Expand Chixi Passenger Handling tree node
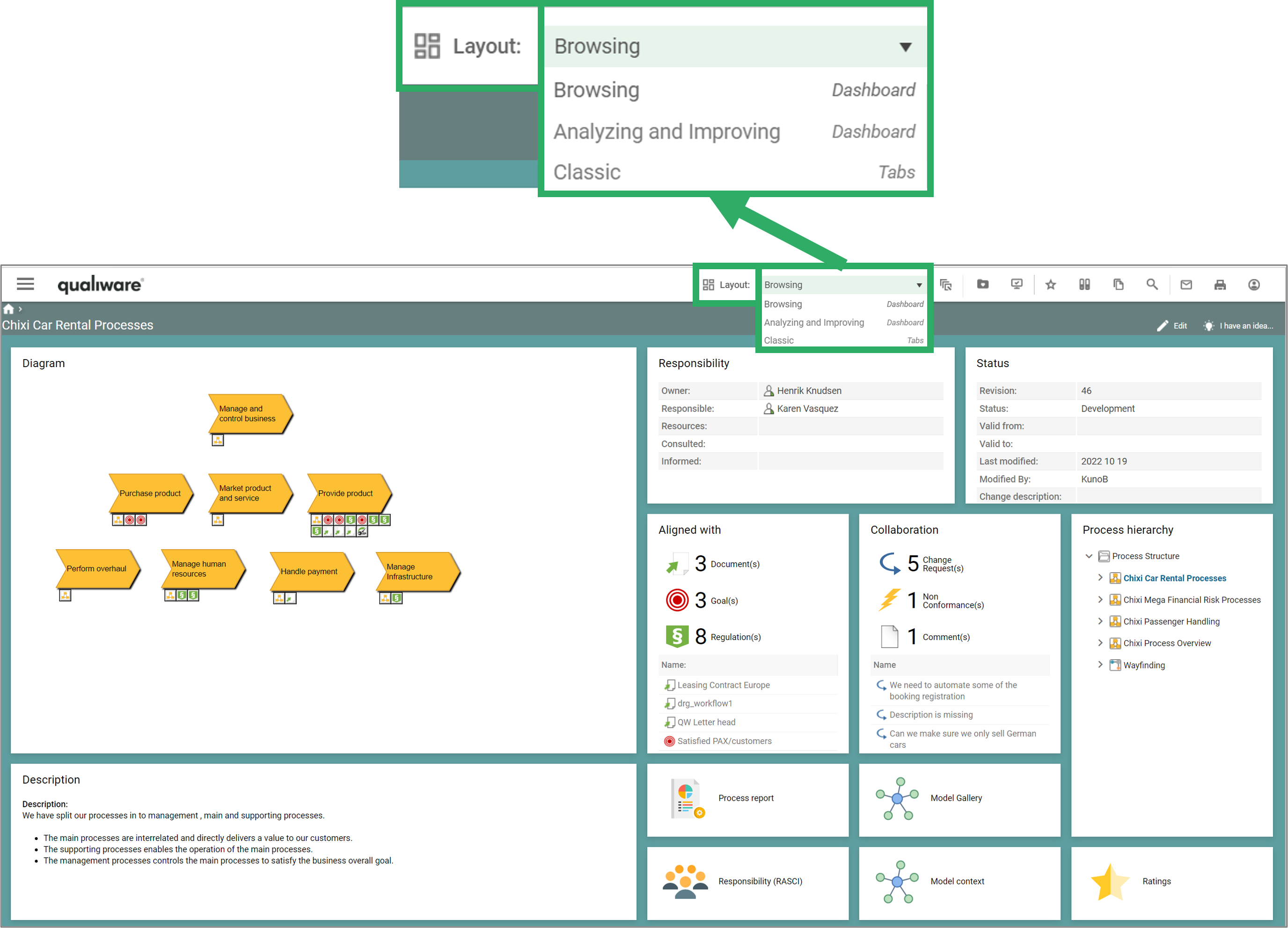This screenshot has height=928, width=1288. 1100,621
